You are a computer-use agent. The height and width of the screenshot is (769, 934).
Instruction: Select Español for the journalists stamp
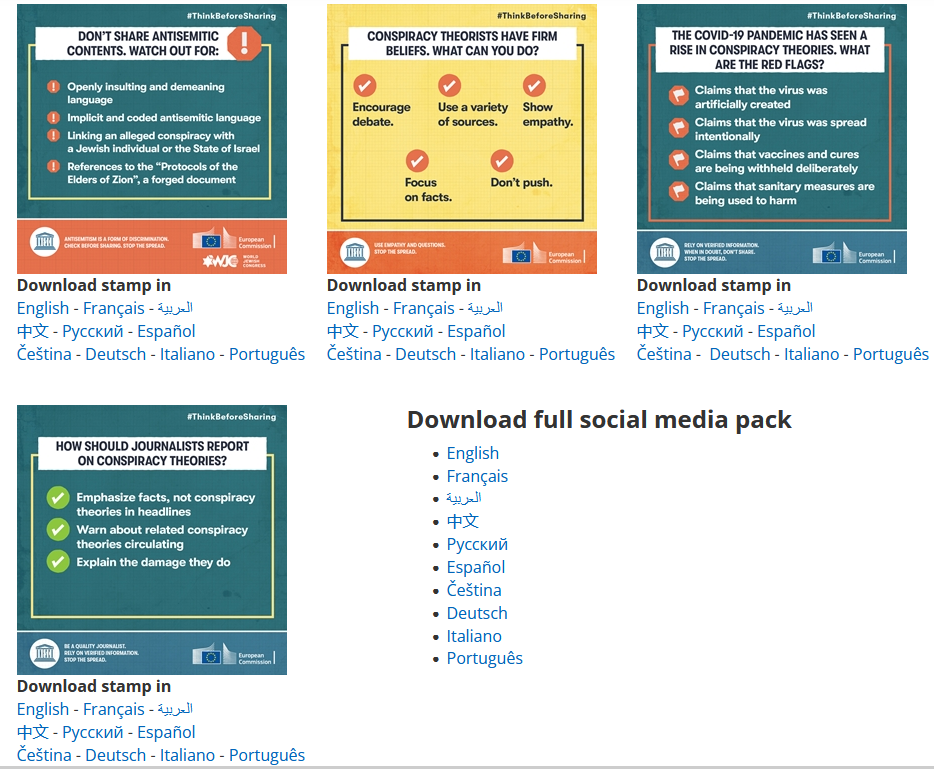[x=166, y=732]
